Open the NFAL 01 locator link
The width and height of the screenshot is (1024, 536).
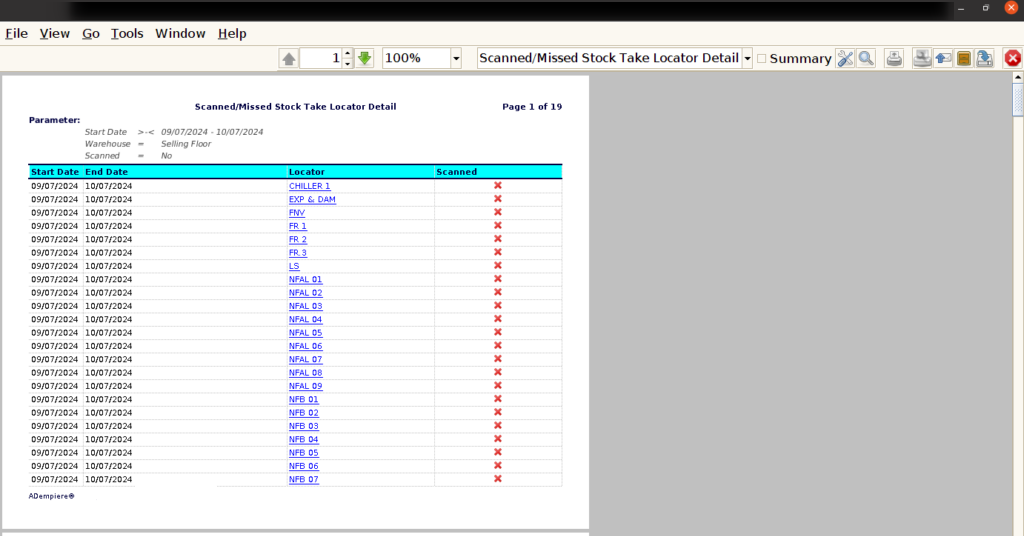(x=306, y=279)
